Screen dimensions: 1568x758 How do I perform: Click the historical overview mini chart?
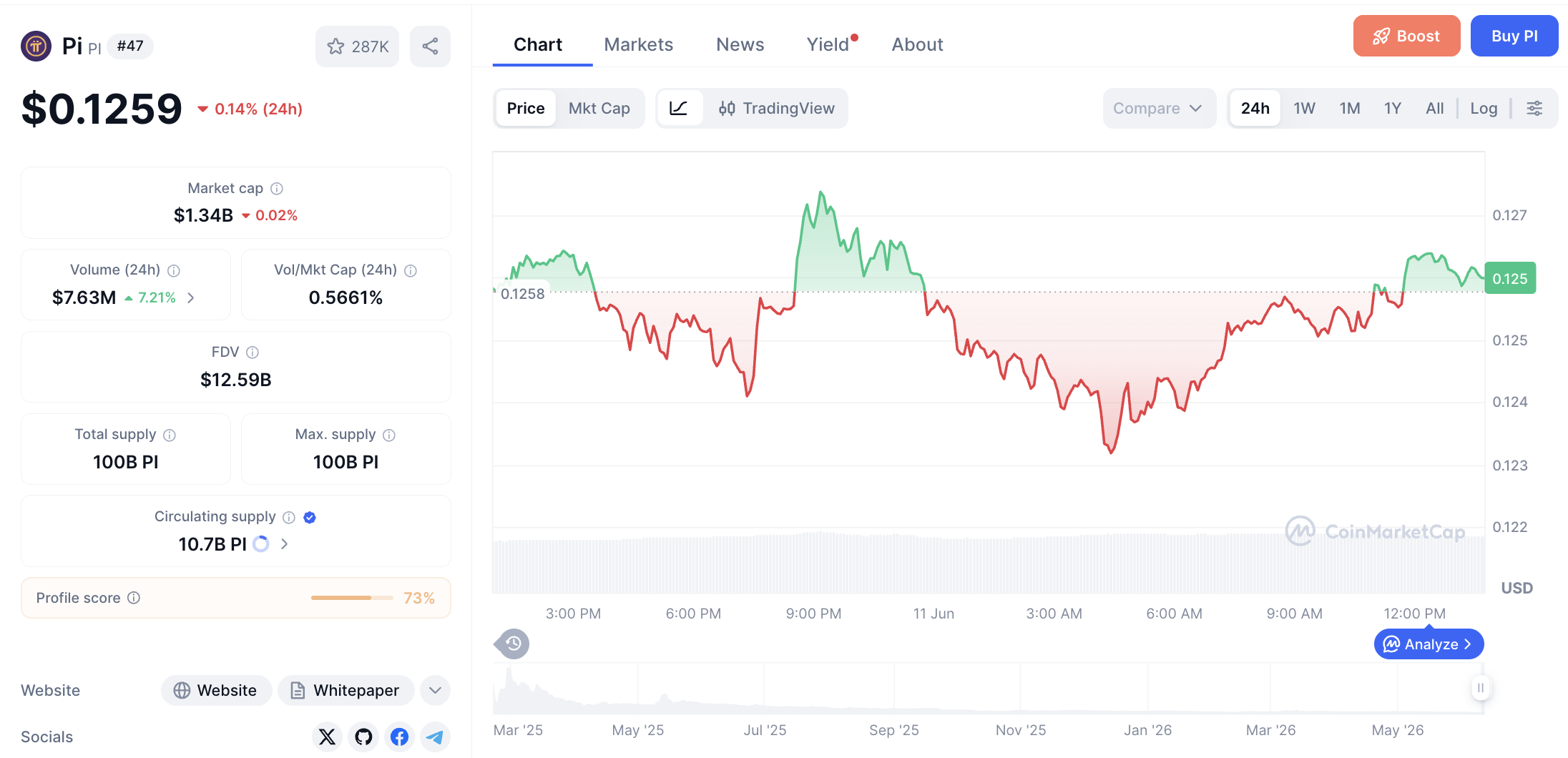click(987, 688)
